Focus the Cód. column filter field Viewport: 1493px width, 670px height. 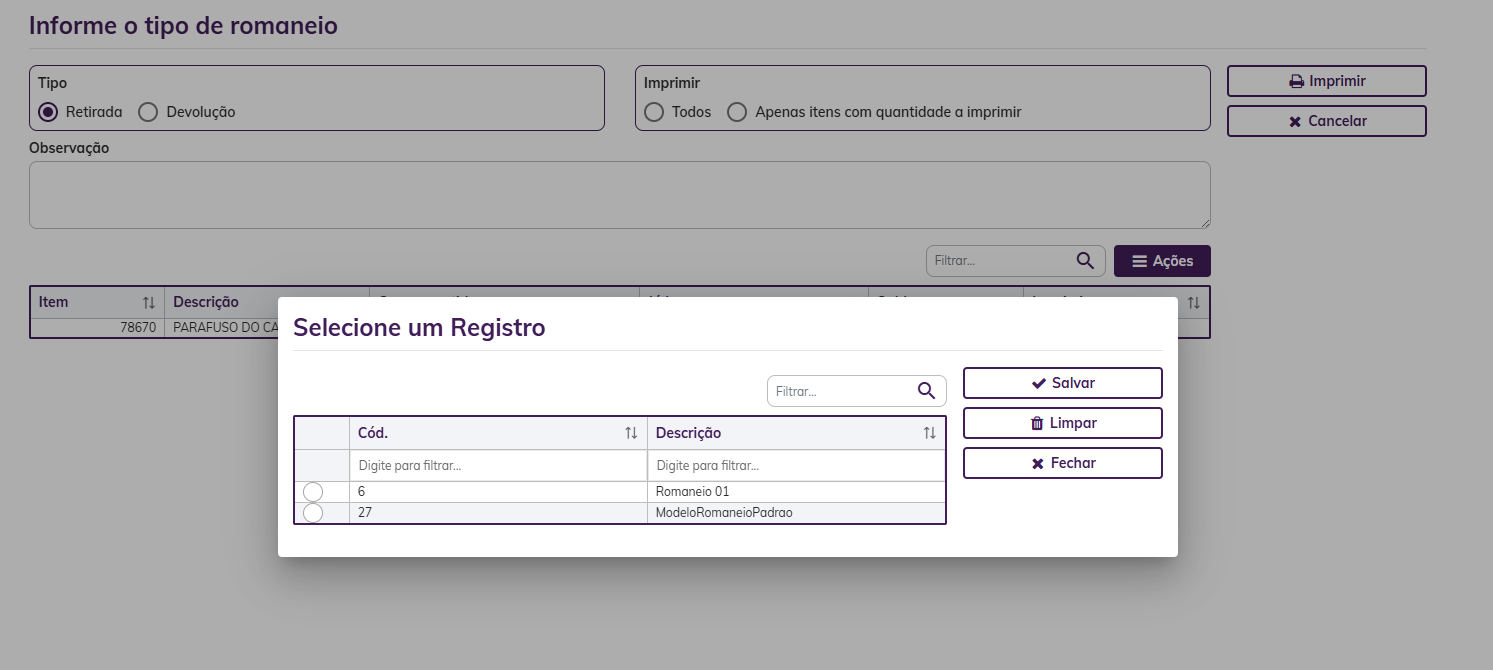pos(498,466)
